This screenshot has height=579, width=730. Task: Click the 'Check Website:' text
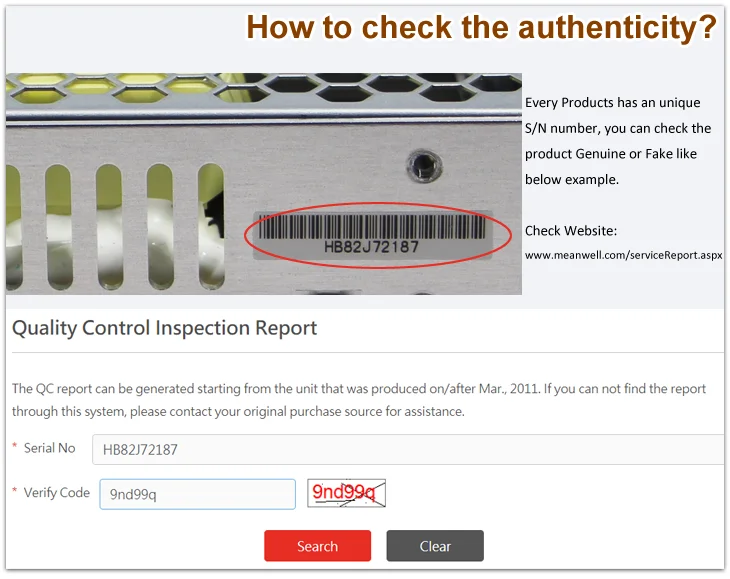(571, 231)
